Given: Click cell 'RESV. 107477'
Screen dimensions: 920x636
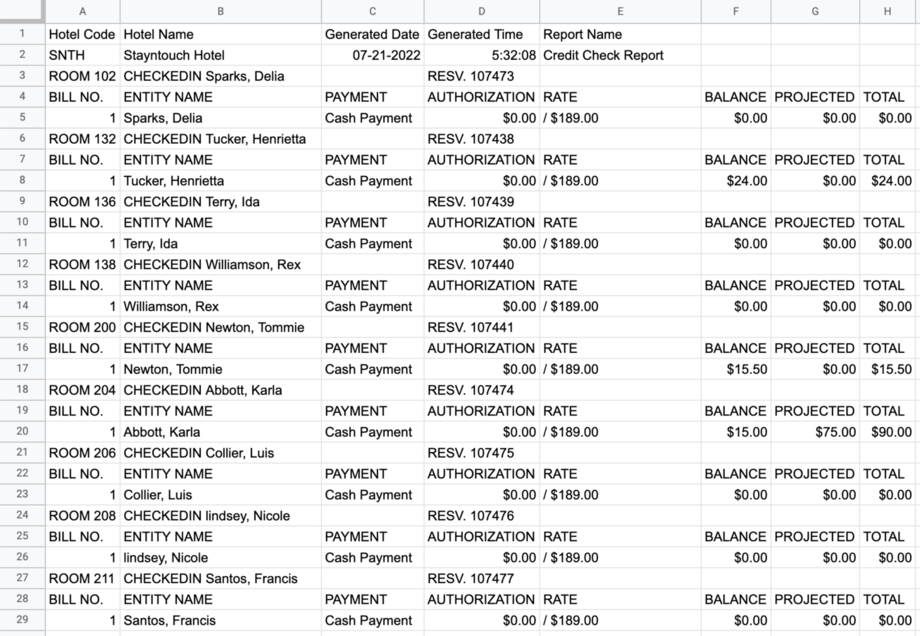Looking at the screenshot, I should click(x=482, y=579).
